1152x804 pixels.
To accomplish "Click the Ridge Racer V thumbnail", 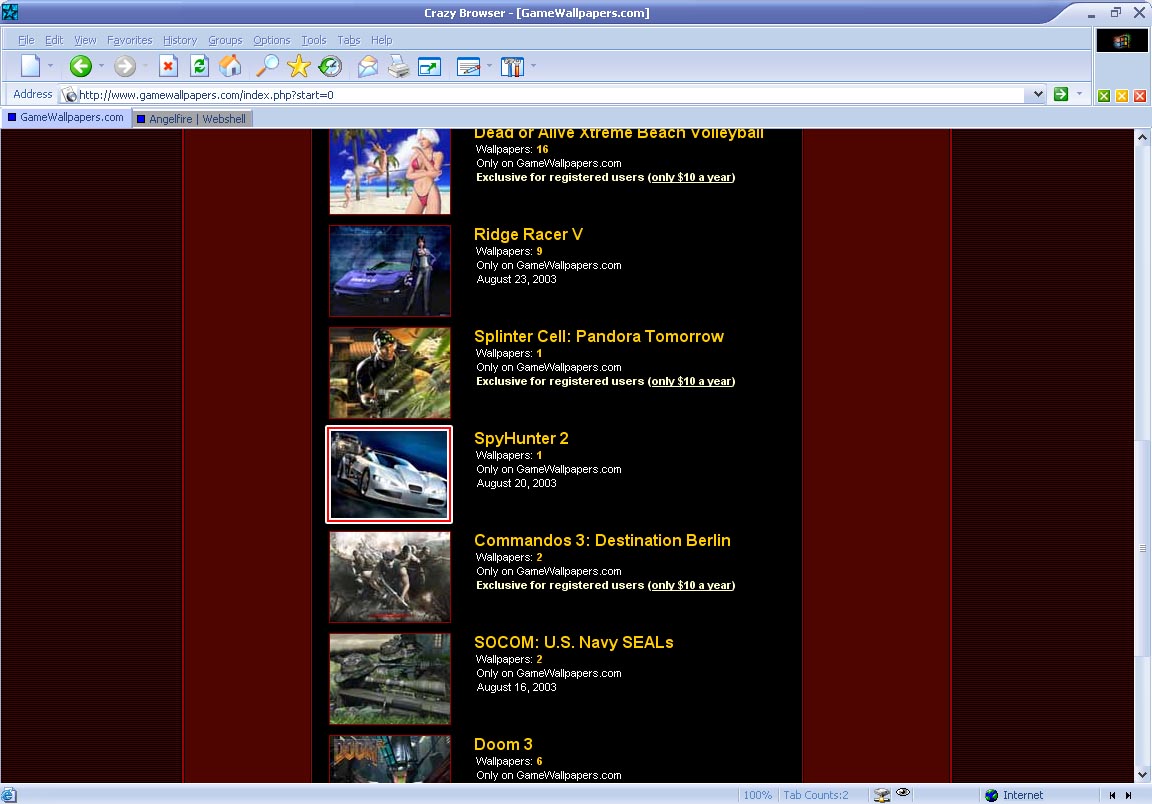I will click(389, 270).
